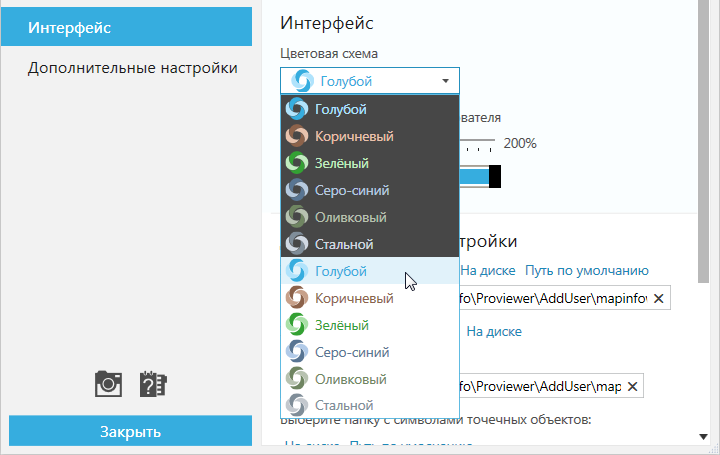
Task: Click the vertical scrollbar thumb
Action: tap(703, 141)
